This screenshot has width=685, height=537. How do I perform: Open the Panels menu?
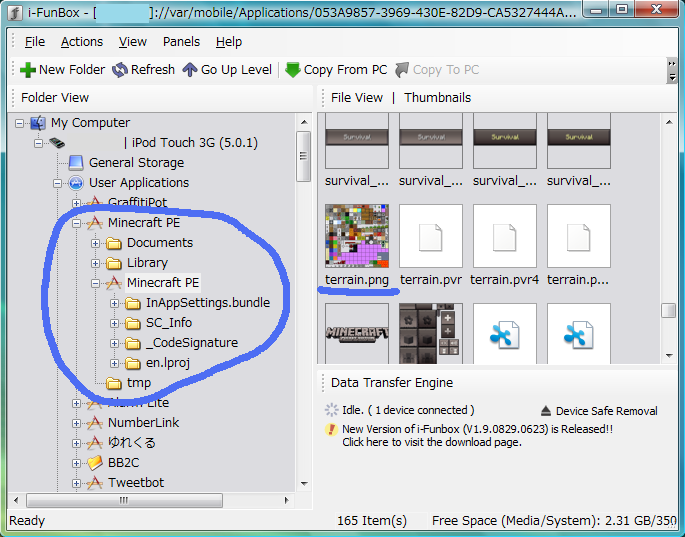click(181, 42)
